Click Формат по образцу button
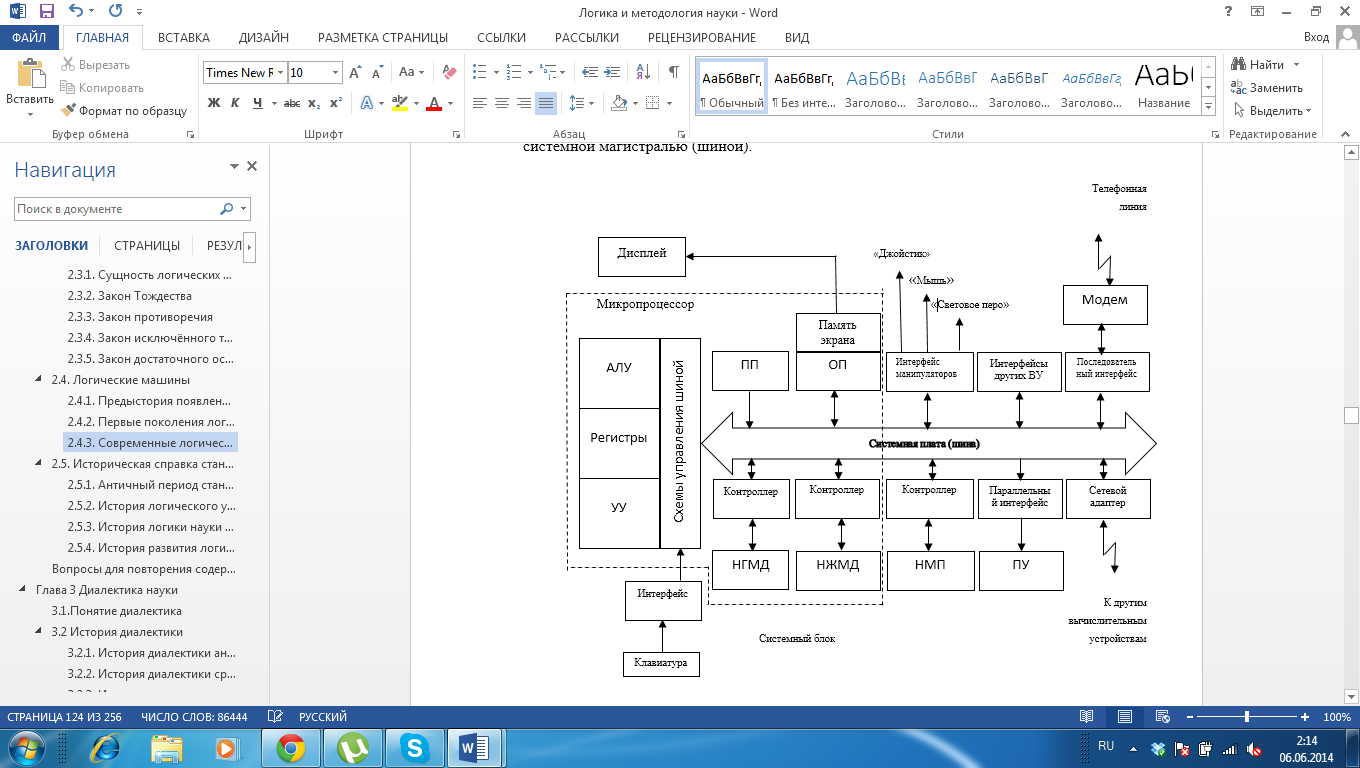This screenshot has height=768, width=1360. pyautogui.click(x=124, y=111)
